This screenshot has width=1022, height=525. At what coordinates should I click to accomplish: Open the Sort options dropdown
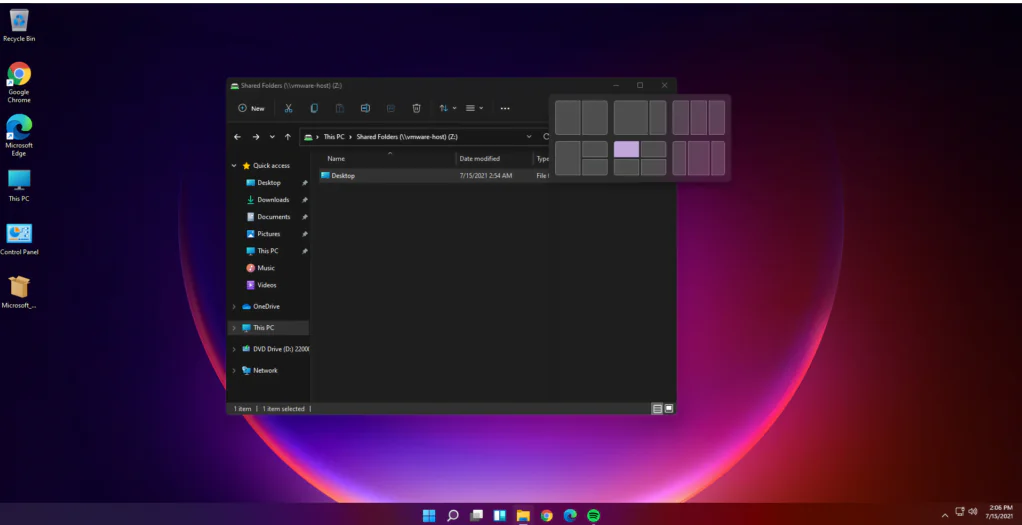[x=447, y=108]
